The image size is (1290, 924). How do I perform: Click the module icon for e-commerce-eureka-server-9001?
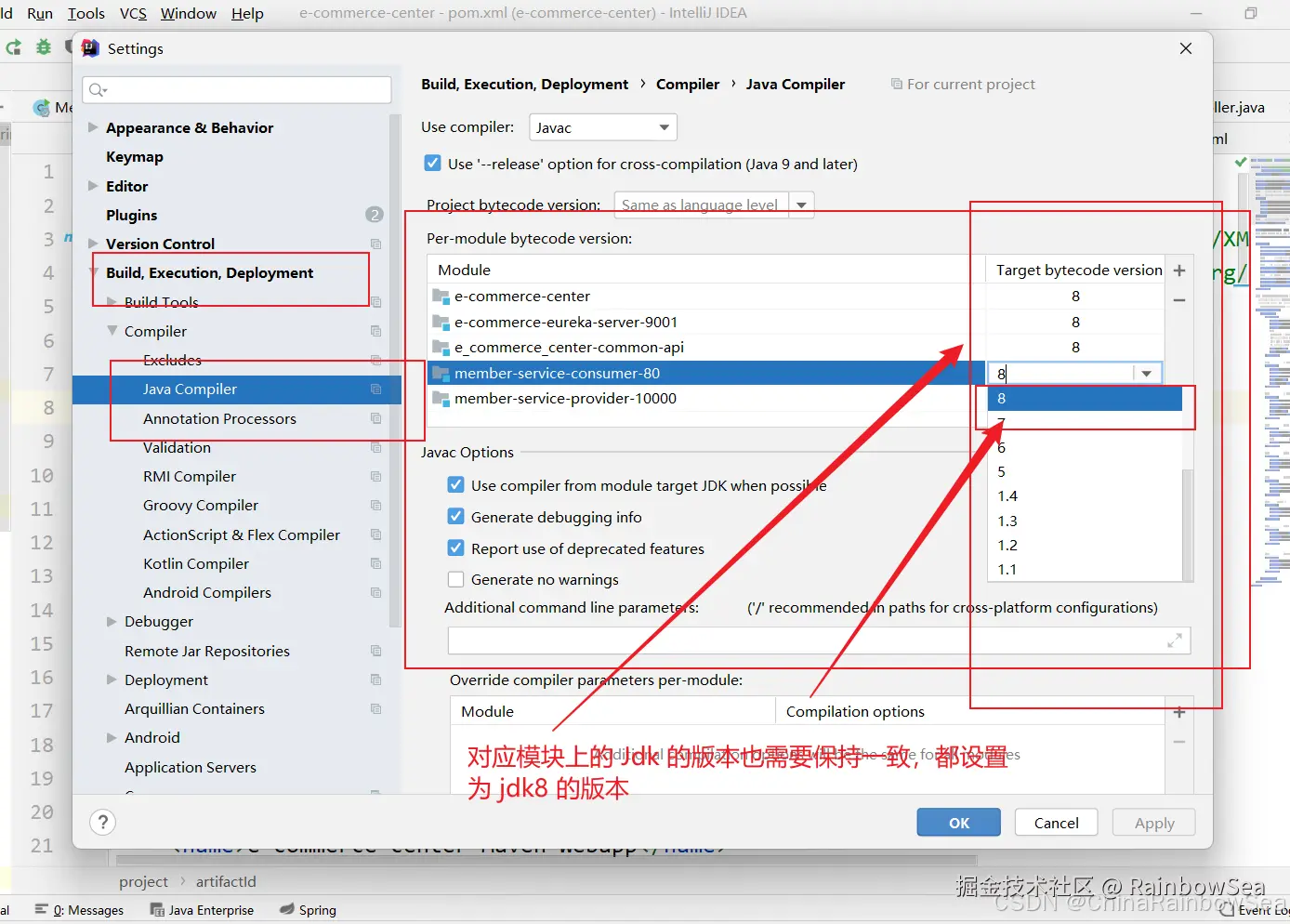(441, 323)
